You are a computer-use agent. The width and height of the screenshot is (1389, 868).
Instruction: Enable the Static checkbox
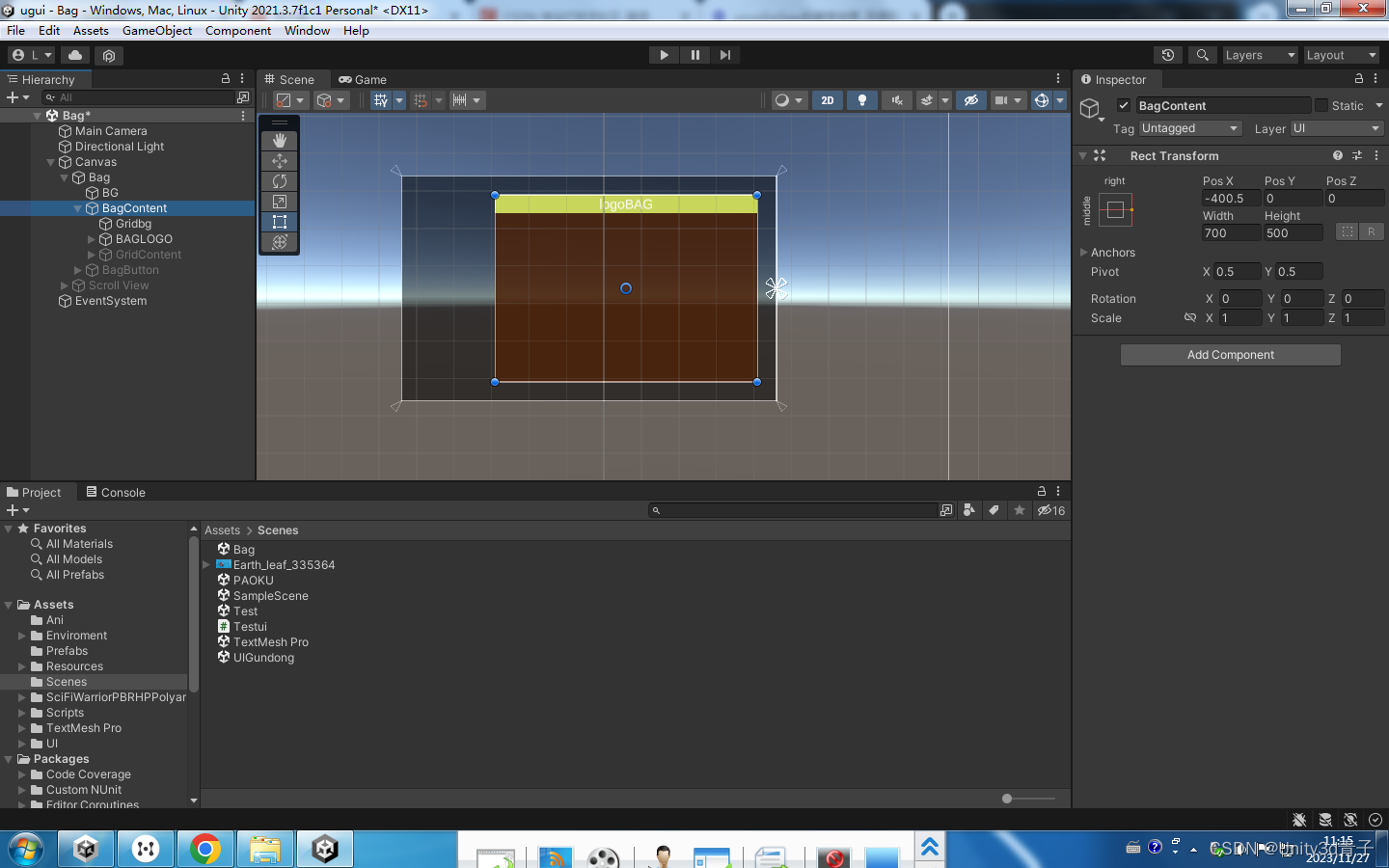(1321, 105)
